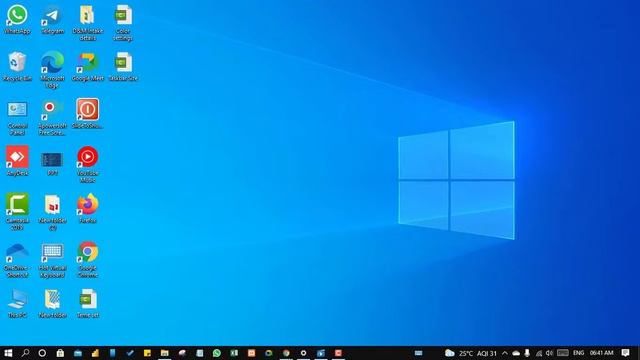Screen dimensions: 640x360
Task: Launch AnyDesk from the desktop
Action: tap(17, 161)
